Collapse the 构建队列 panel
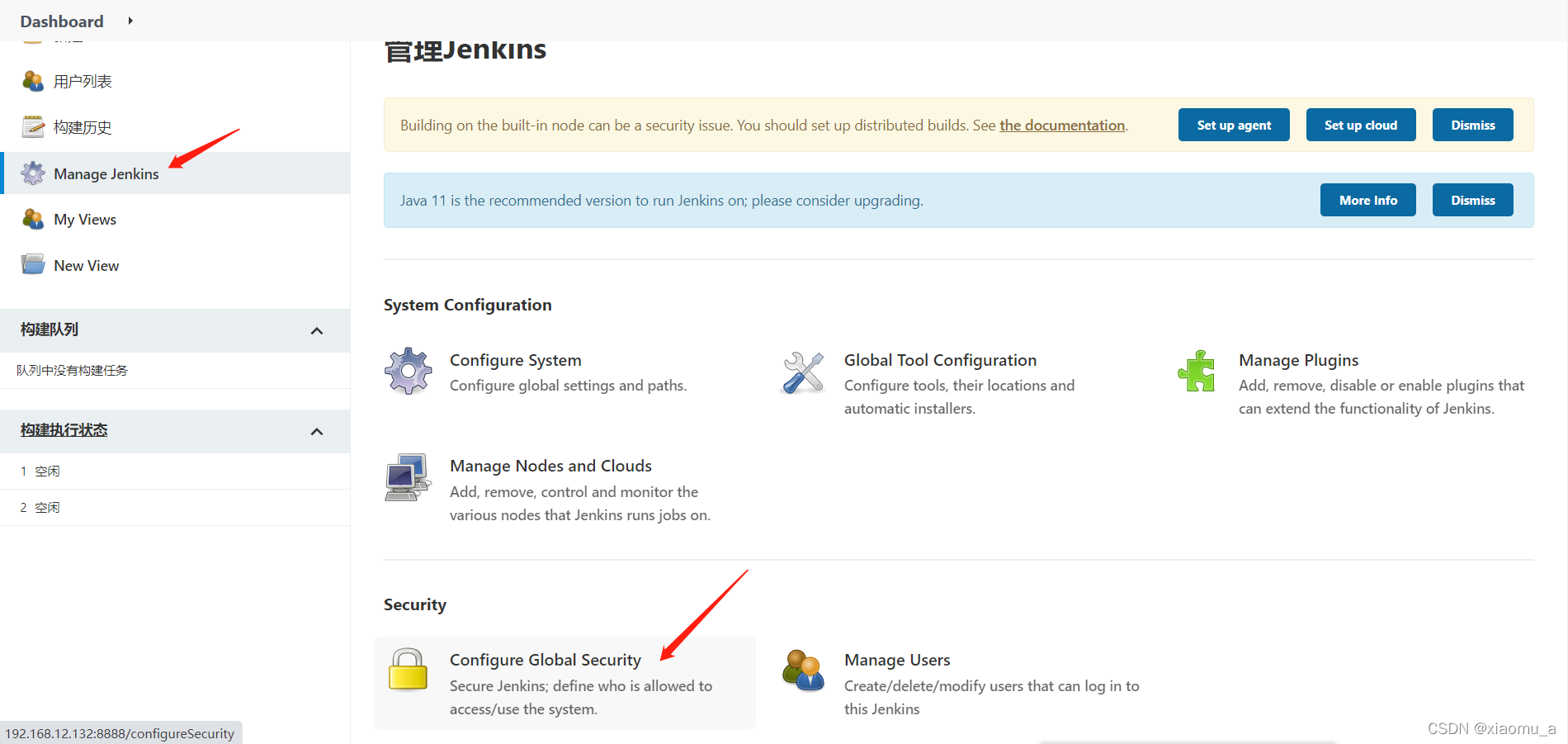1568x744 pixels. click(317, 330)
